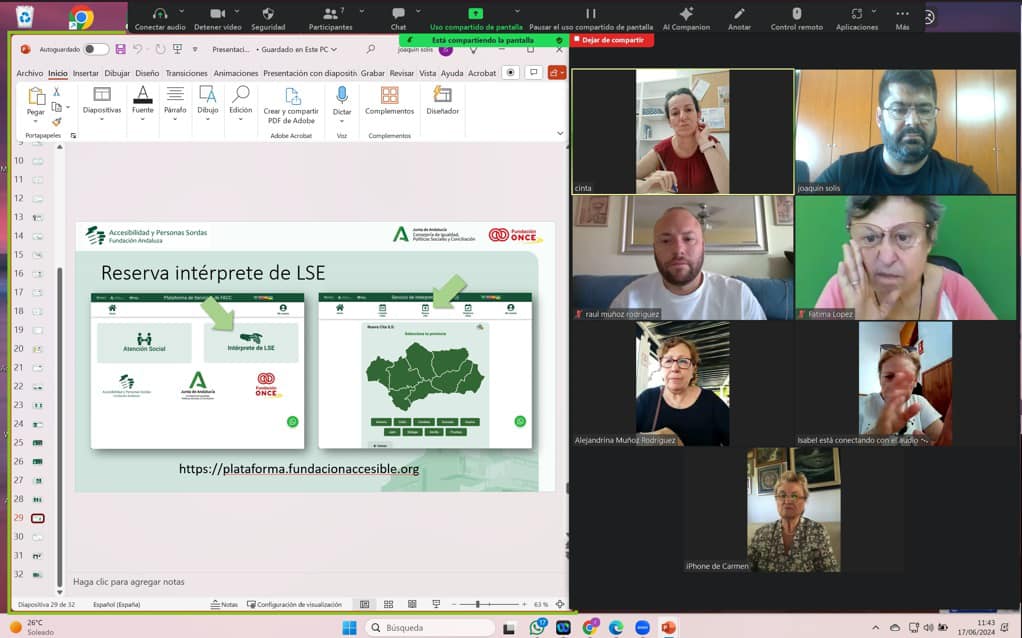Viewport: 1022px width, 638px height.
Task: Expand the Conectar audio options arrow
Action: [x=181, y=11]
